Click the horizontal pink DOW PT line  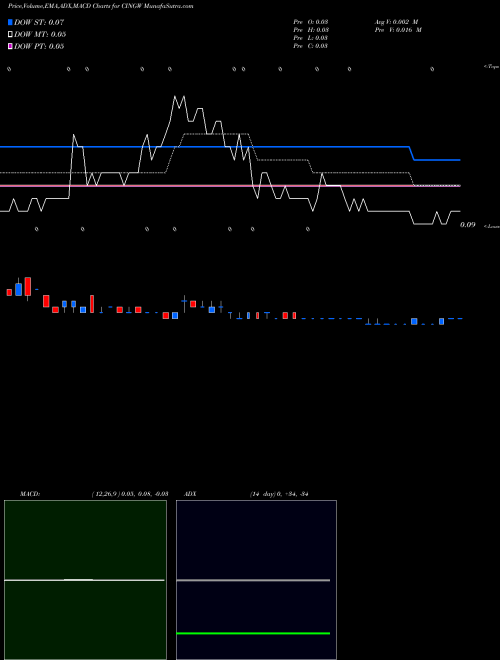(x=230, y=186)
